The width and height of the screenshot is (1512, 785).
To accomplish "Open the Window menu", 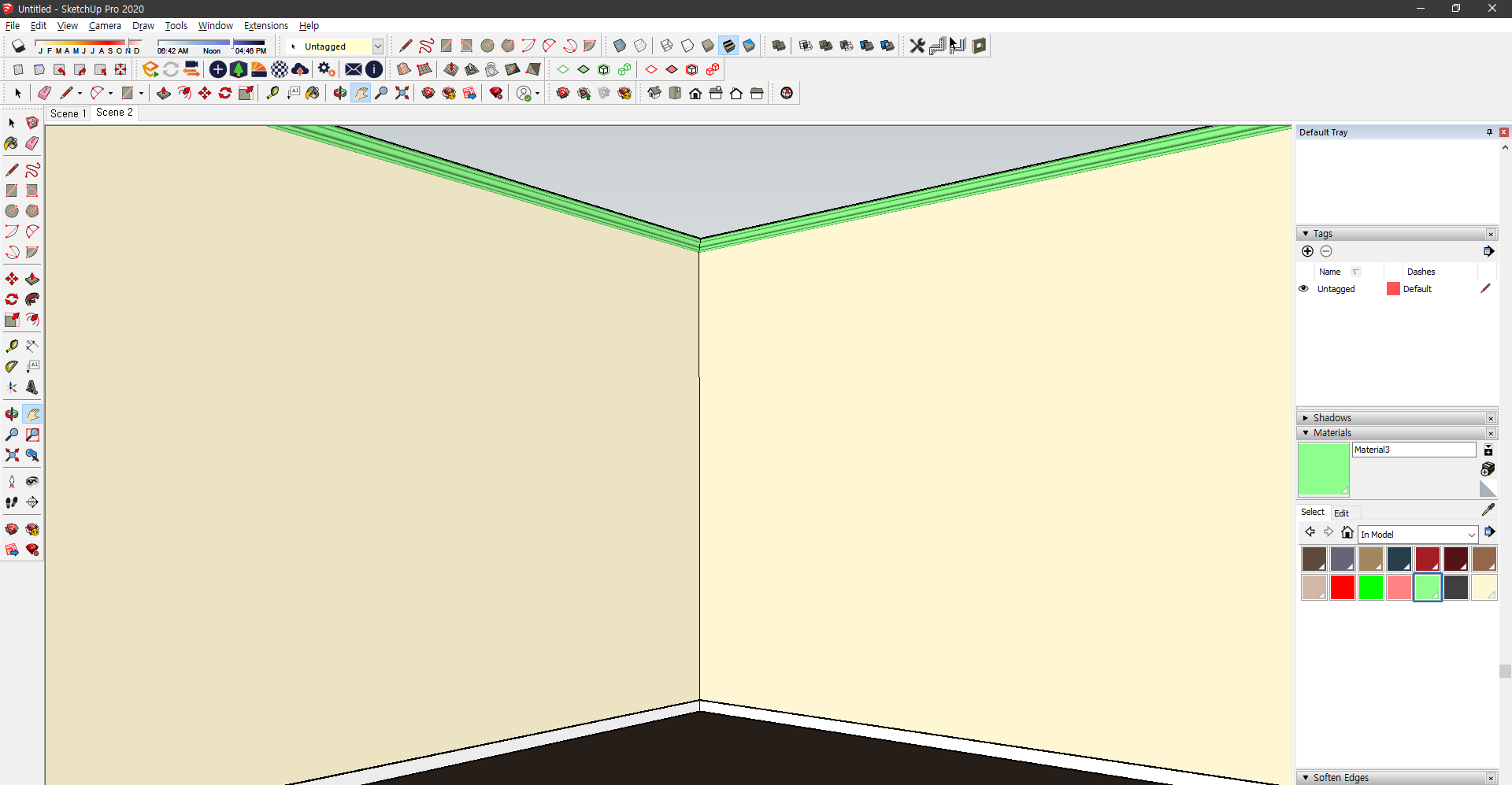I will [215, 26].
